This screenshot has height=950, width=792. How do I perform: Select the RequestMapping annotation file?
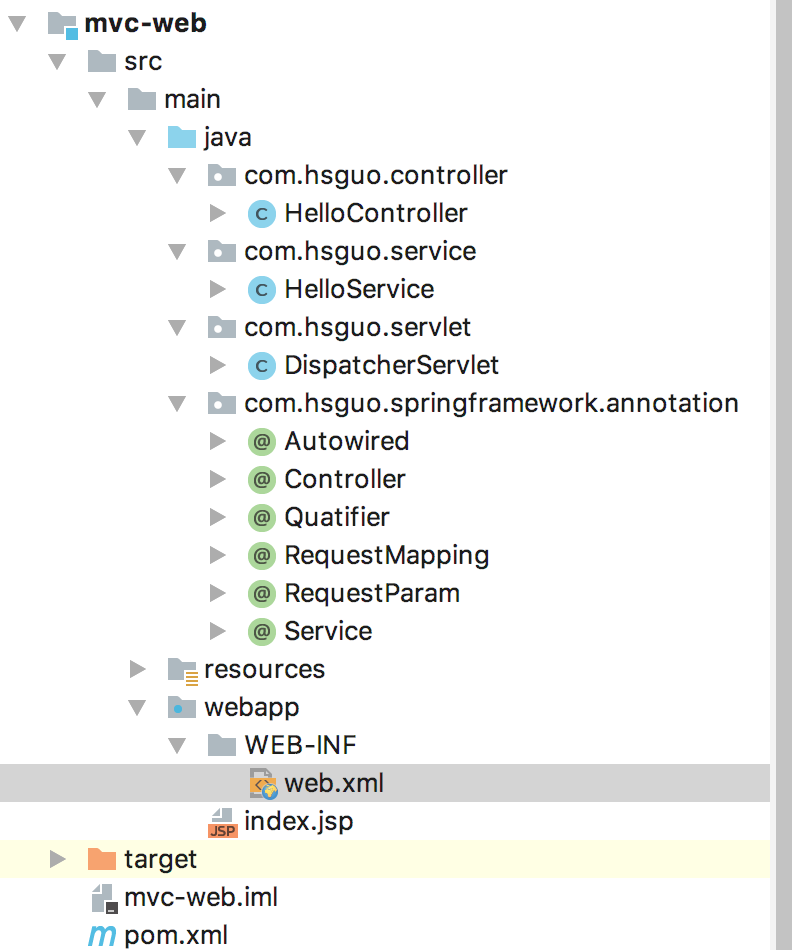coord(386,555)
